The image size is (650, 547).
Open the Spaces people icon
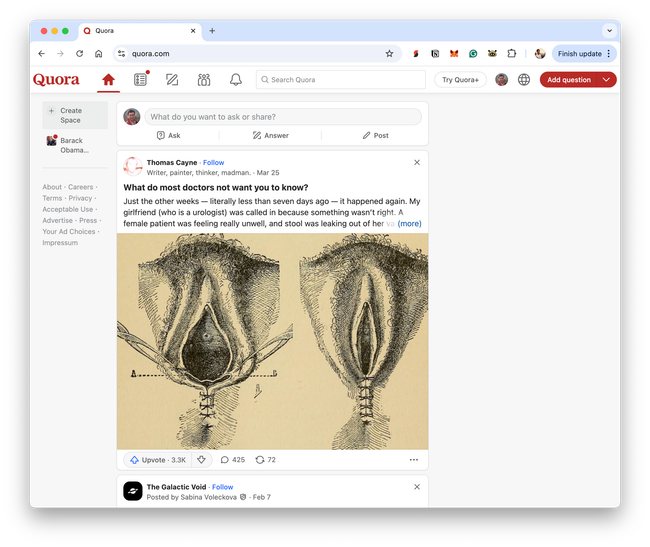pyautogui.click(x=204, y=80)
